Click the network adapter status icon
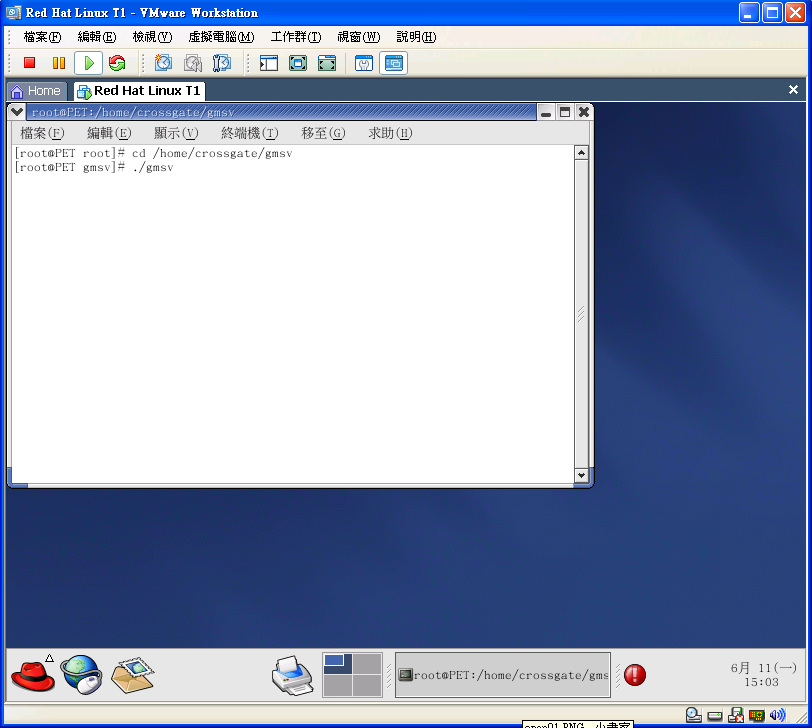Viewport: 812px width, 728px height. coord(757,716)
